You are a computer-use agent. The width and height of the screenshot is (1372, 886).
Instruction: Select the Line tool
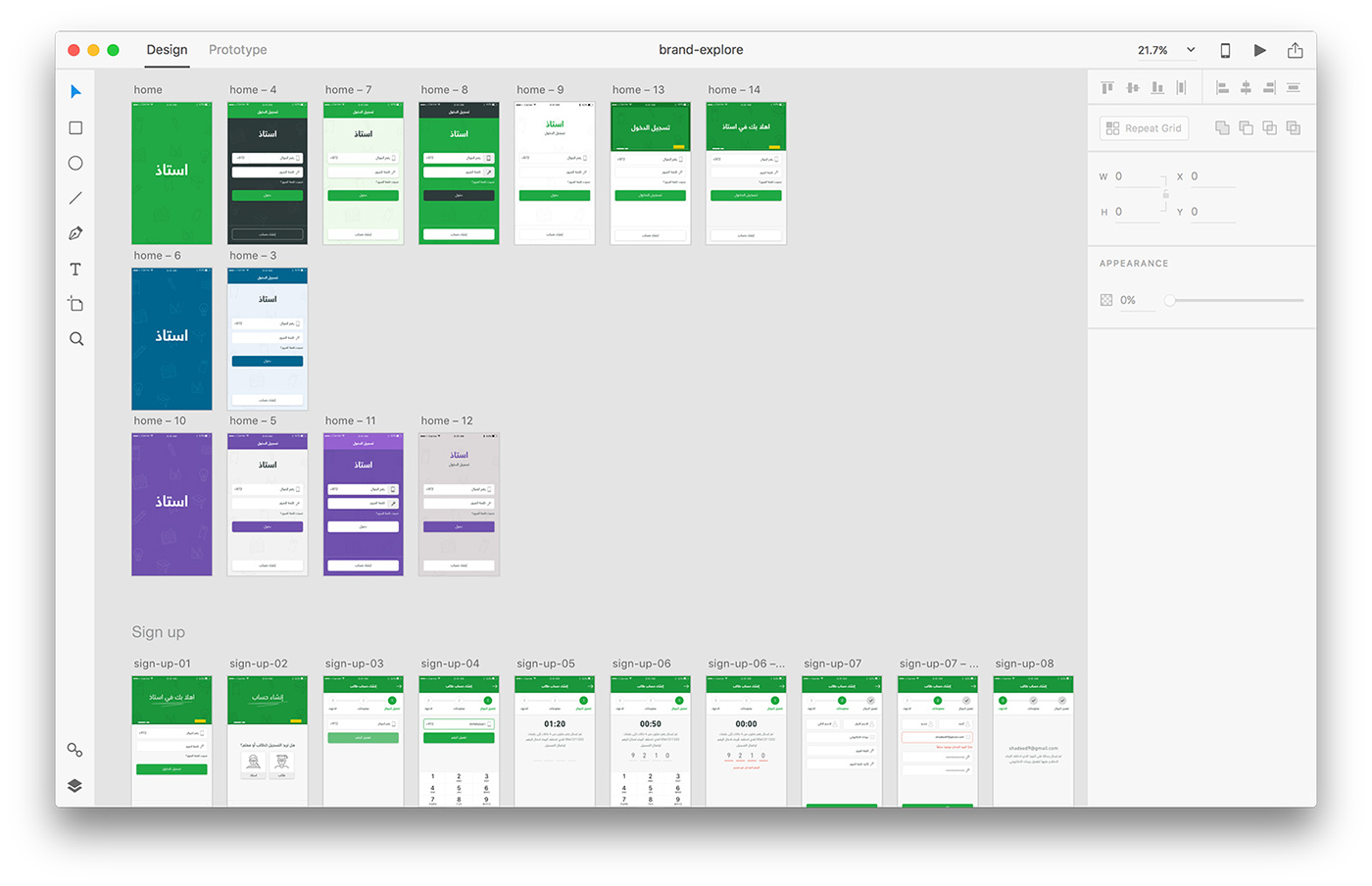pyautogui.click(x=75, y=198)
